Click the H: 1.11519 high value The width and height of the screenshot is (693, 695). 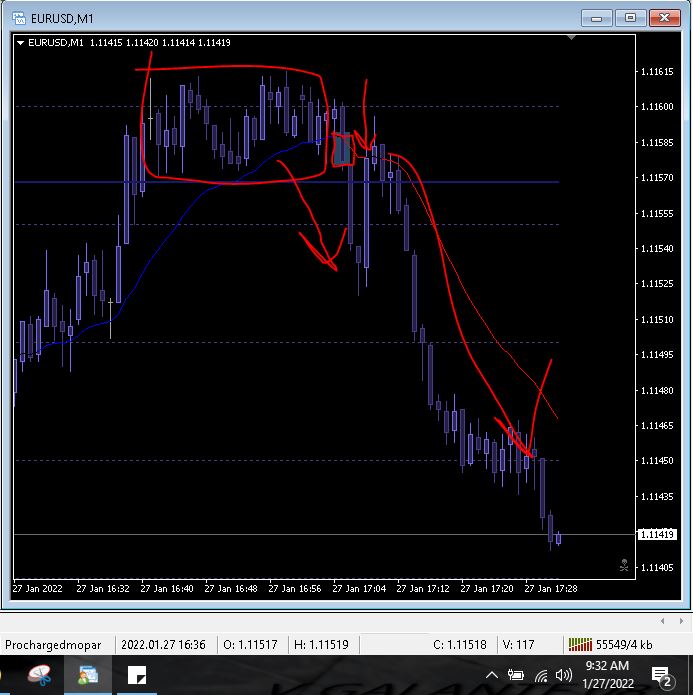point(321,644)
